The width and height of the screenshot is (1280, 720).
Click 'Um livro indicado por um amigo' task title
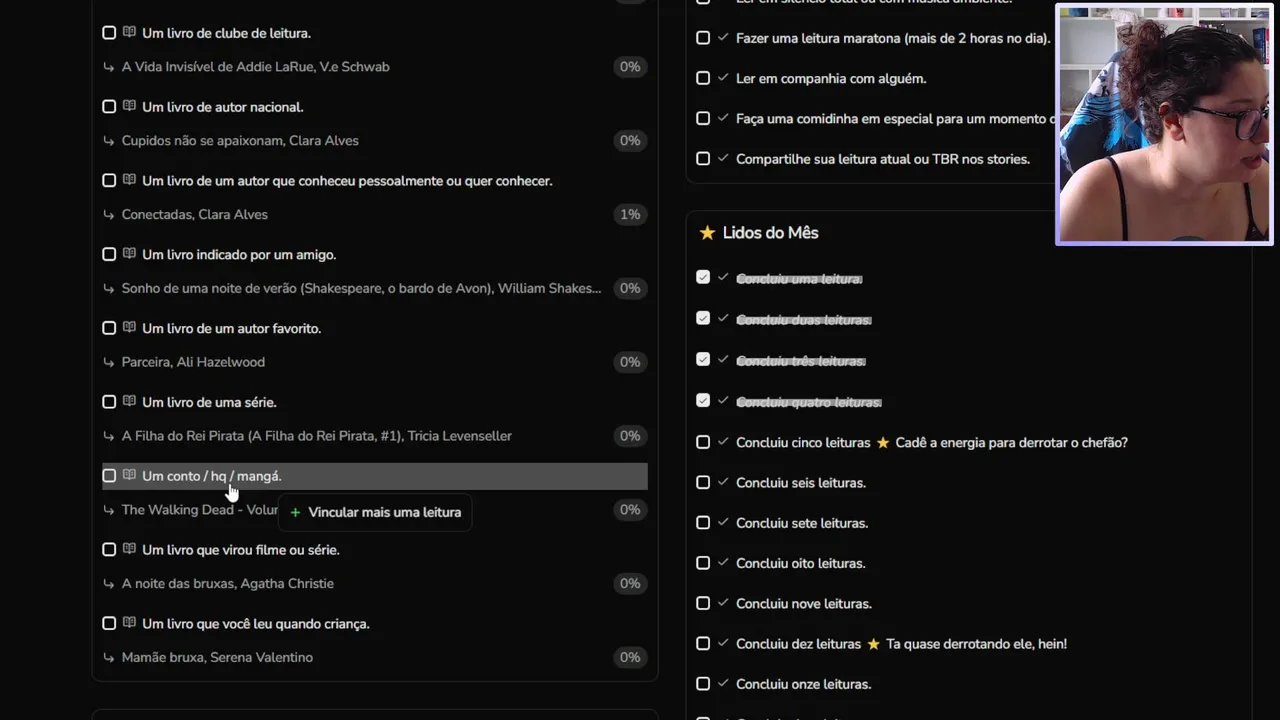tap(238, 255)
